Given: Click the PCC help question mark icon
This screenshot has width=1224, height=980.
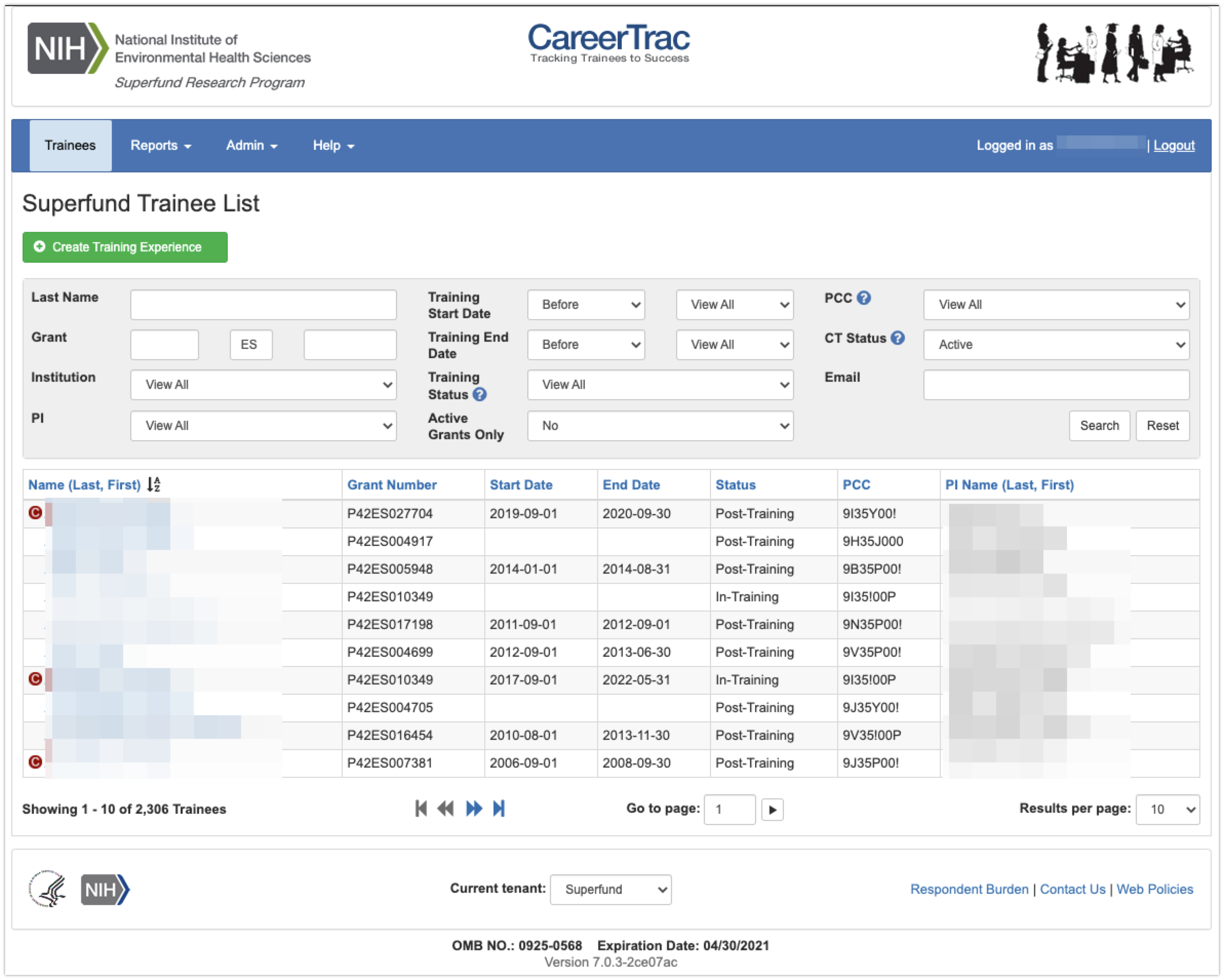Looking at the screenshot, I should tap(863, 298).
